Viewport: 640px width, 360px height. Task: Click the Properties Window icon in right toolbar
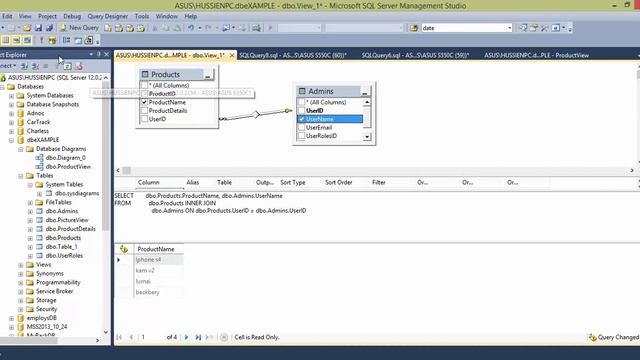(x=533, y=28)
